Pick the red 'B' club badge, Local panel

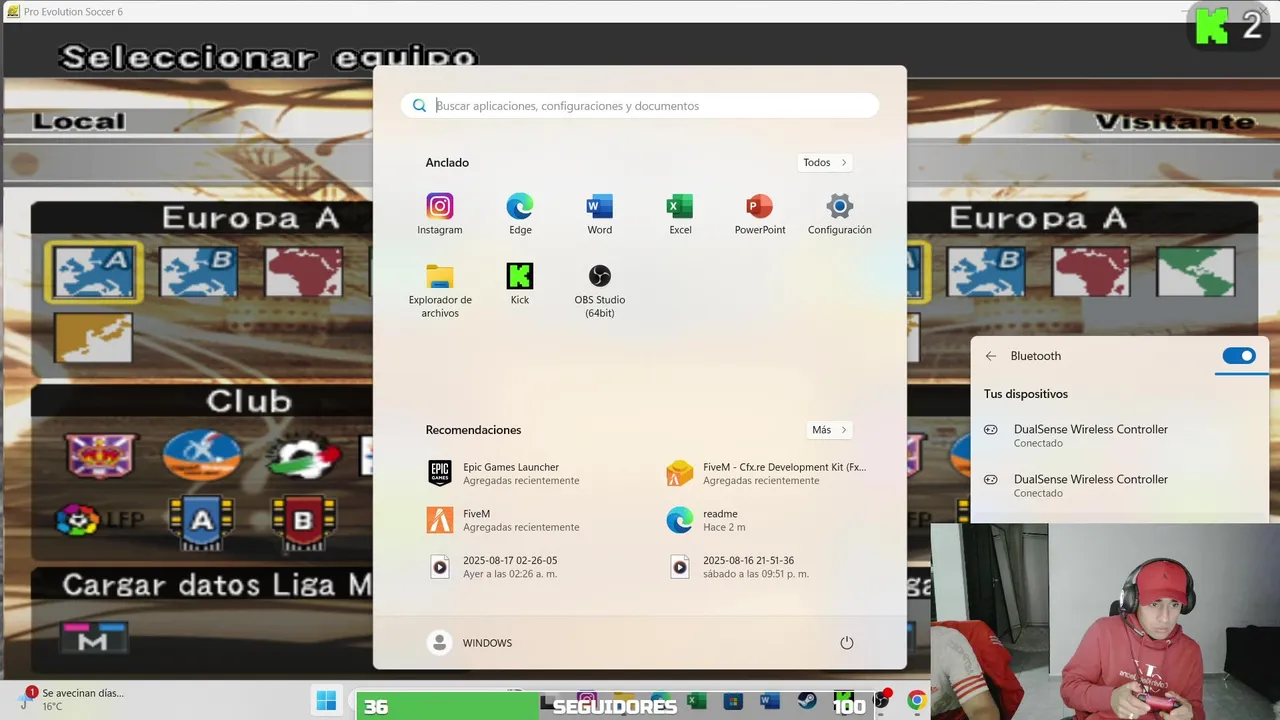coord(303,521)
